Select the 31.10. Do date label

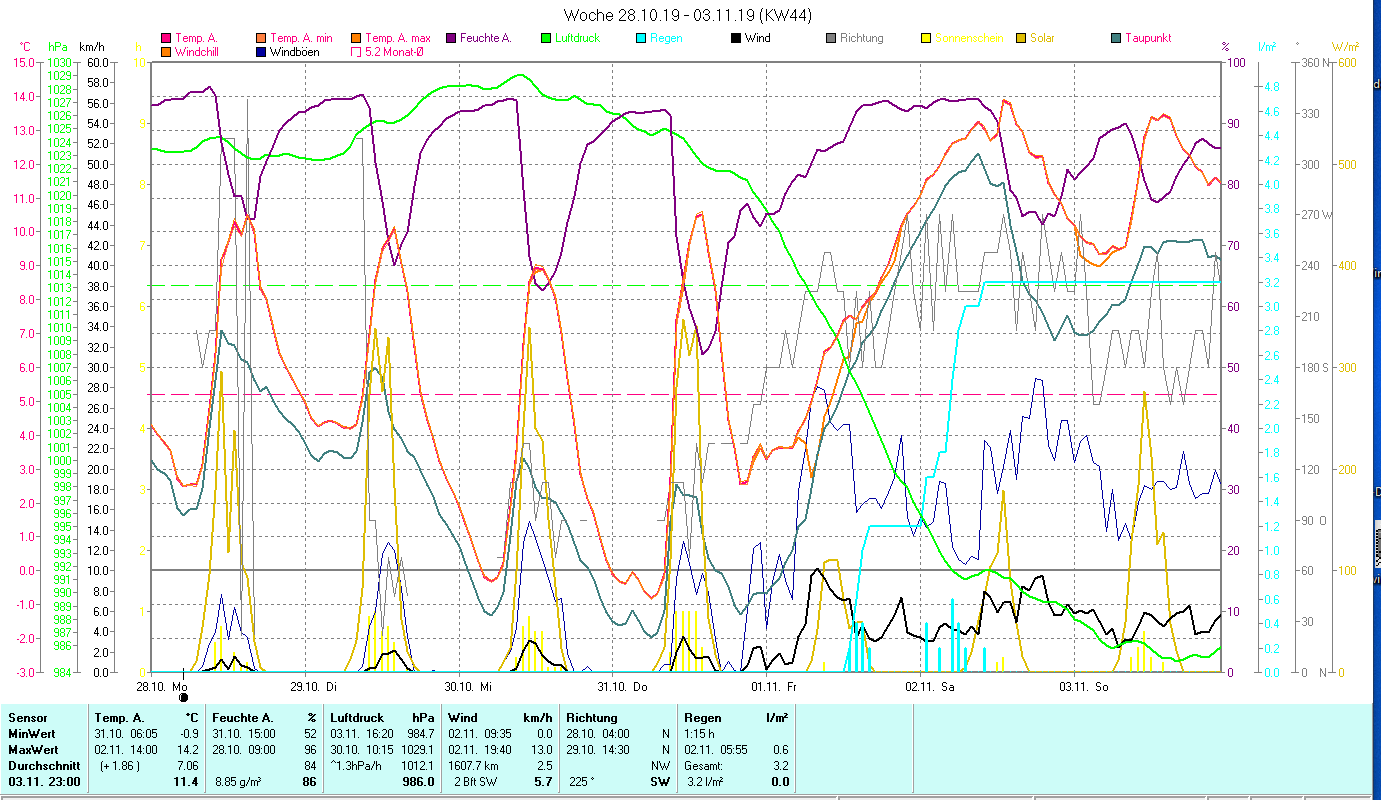click(623, 686)
